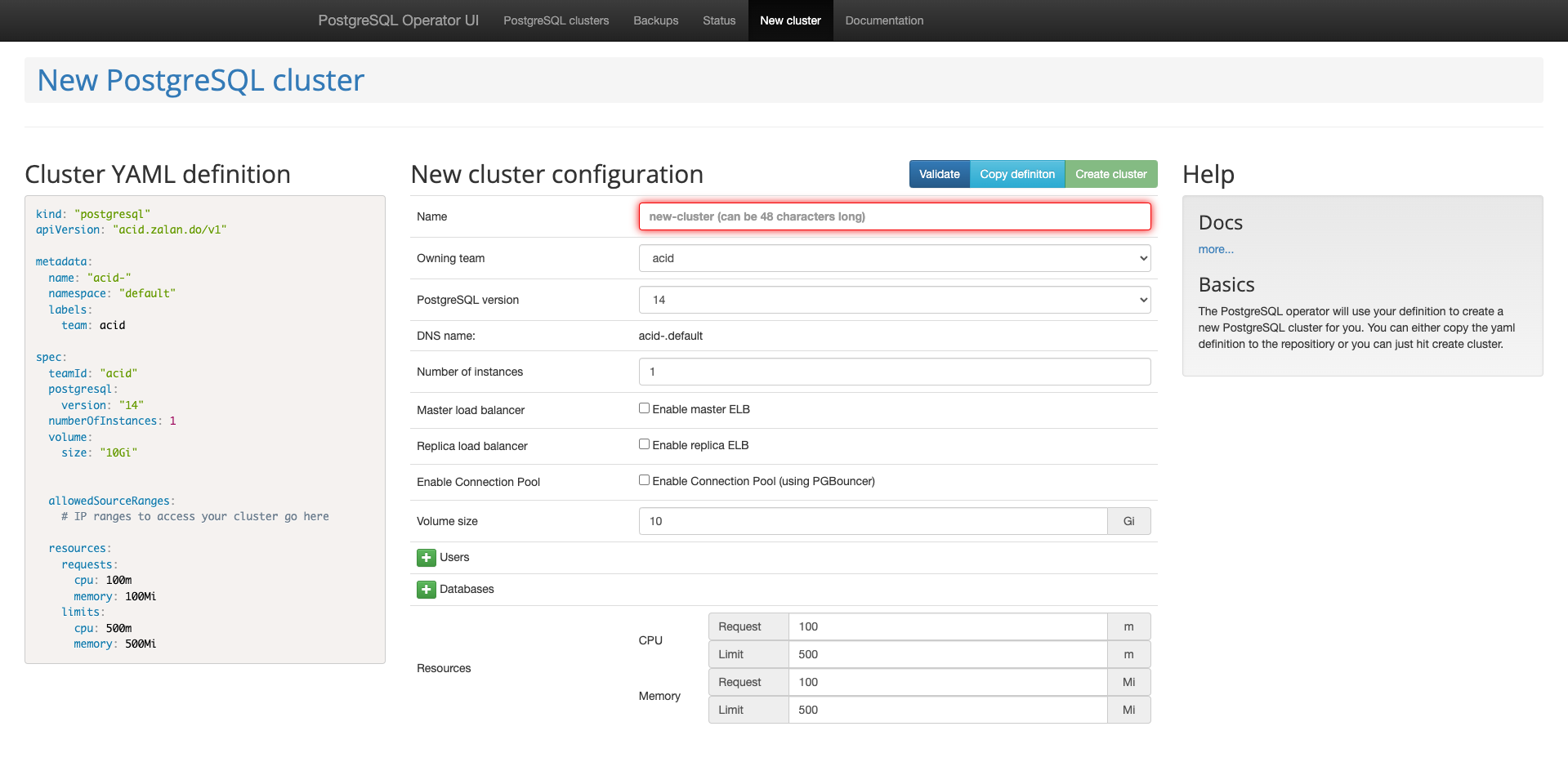Edit the CPU Limit value field
The width and height of the screenshot is (1568, 771).
[947, 653]
